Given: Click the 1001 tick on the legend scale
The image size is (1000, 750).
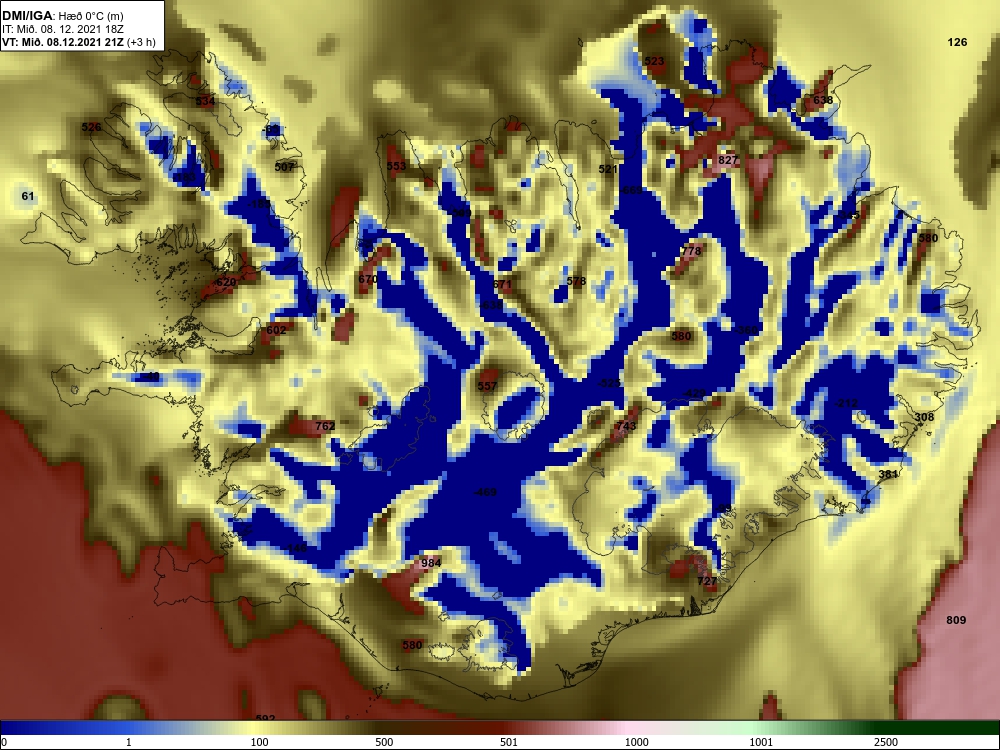Looking at the screenshot, I should [761, 742].
